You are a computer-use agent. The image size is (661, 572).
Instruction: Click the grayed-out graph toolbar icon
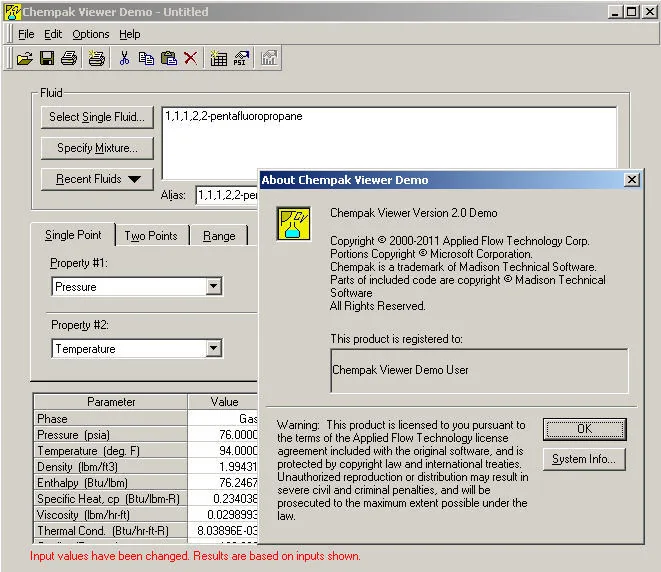[x=269, y=58]
